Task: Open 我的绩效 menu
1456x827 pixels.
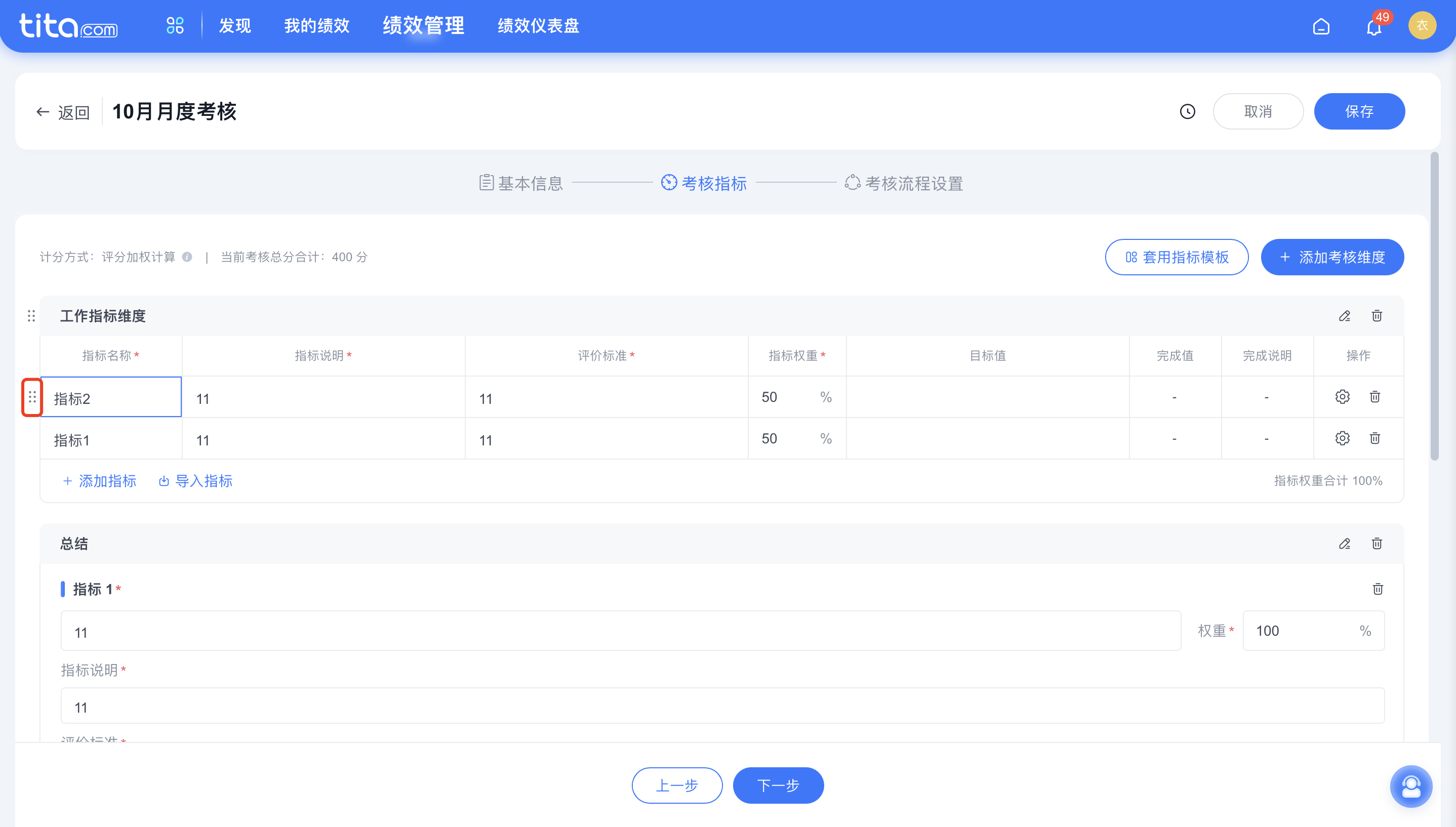Action: [x=316, y=26]
